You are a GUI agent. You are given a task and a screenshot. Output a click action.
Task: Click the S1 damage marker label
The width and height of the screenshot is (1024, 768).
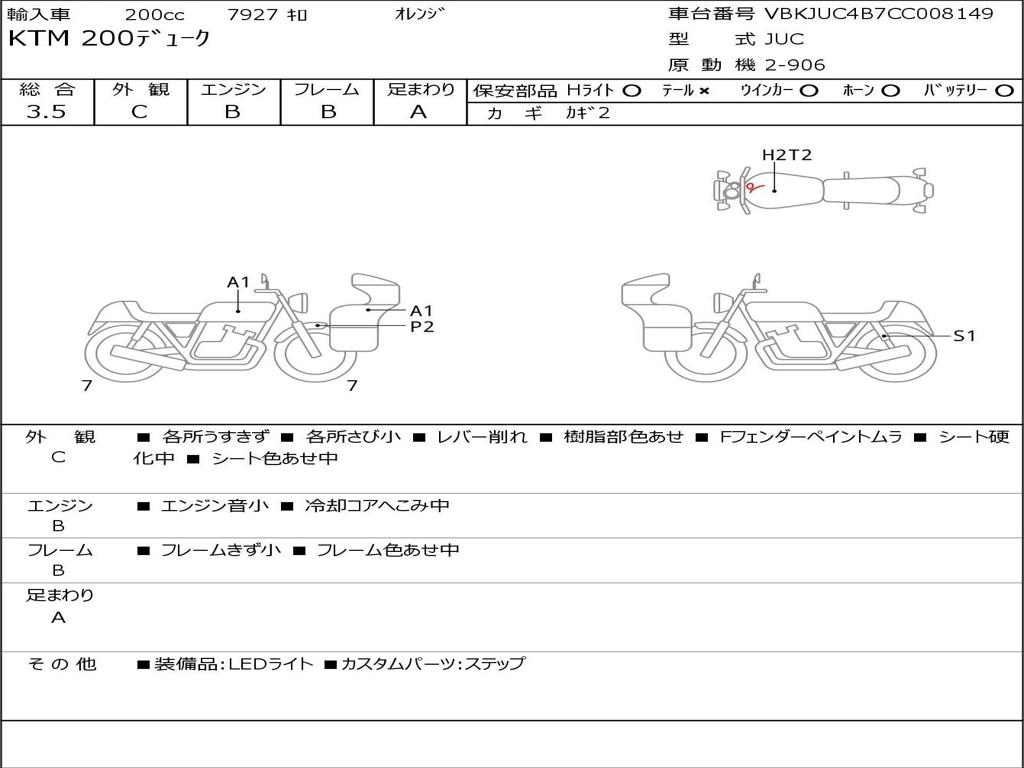click(963, 336)
